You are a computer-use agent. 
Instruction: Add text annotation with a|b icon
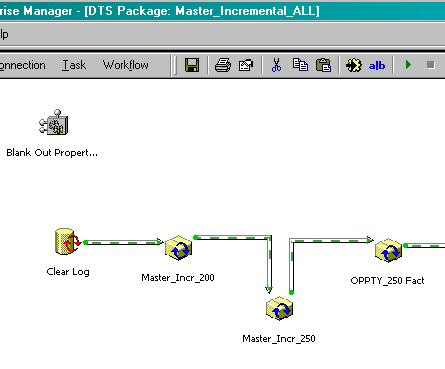[x=377, y=66]
